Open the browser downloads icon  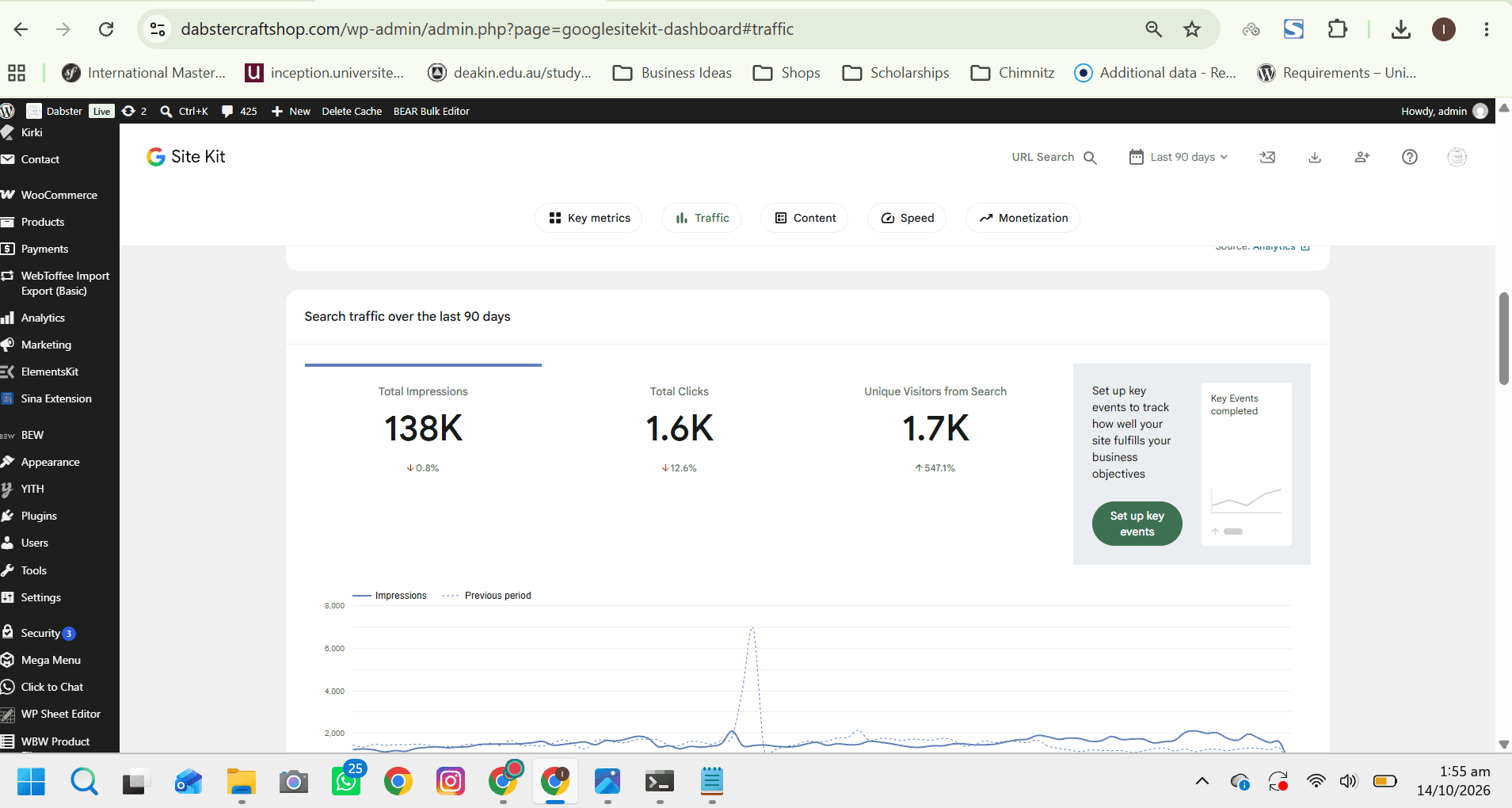pyautogui.click(x=1400, y=29)
